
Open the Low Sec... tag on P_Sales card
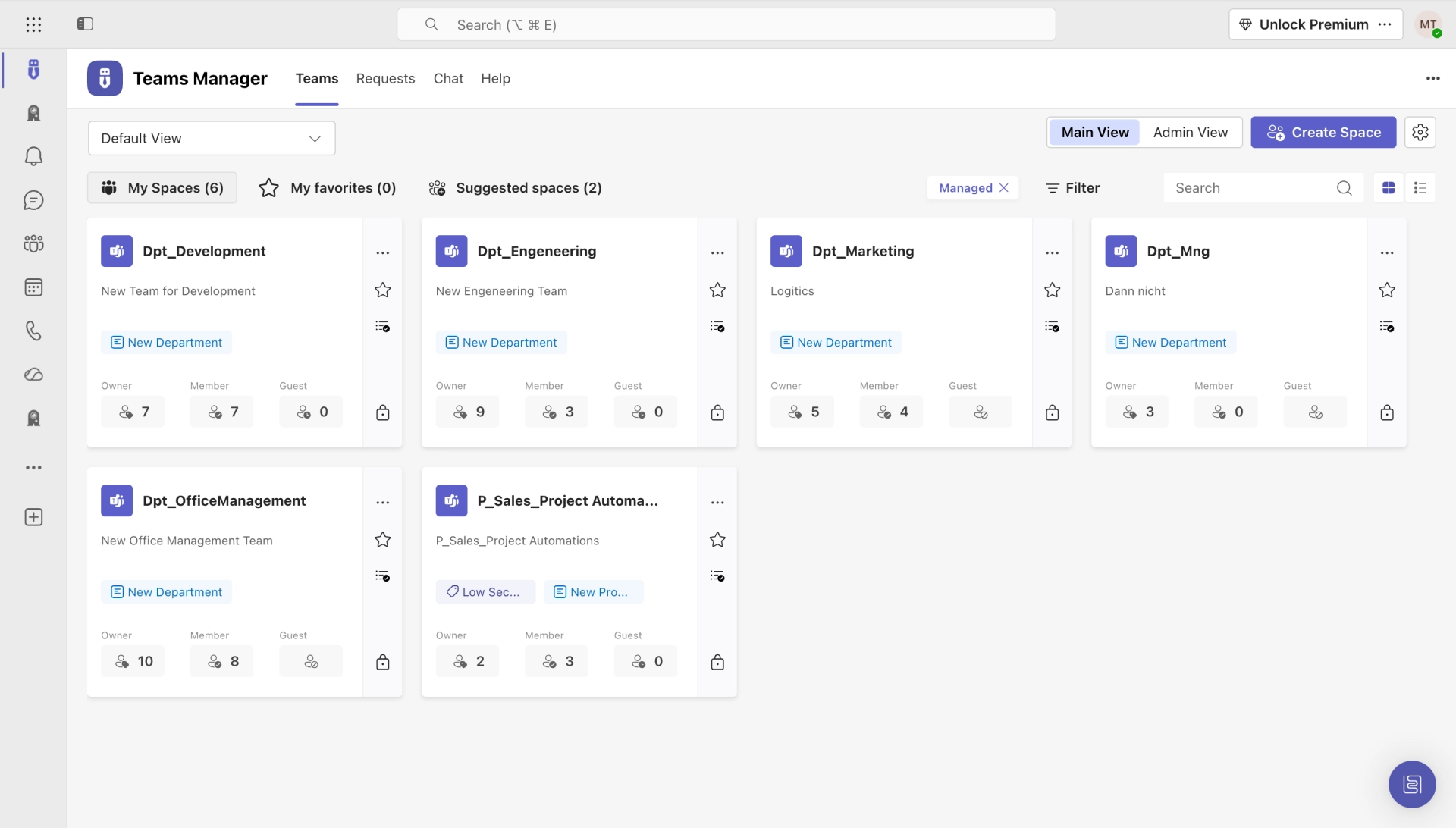click(x=485, y=591)
